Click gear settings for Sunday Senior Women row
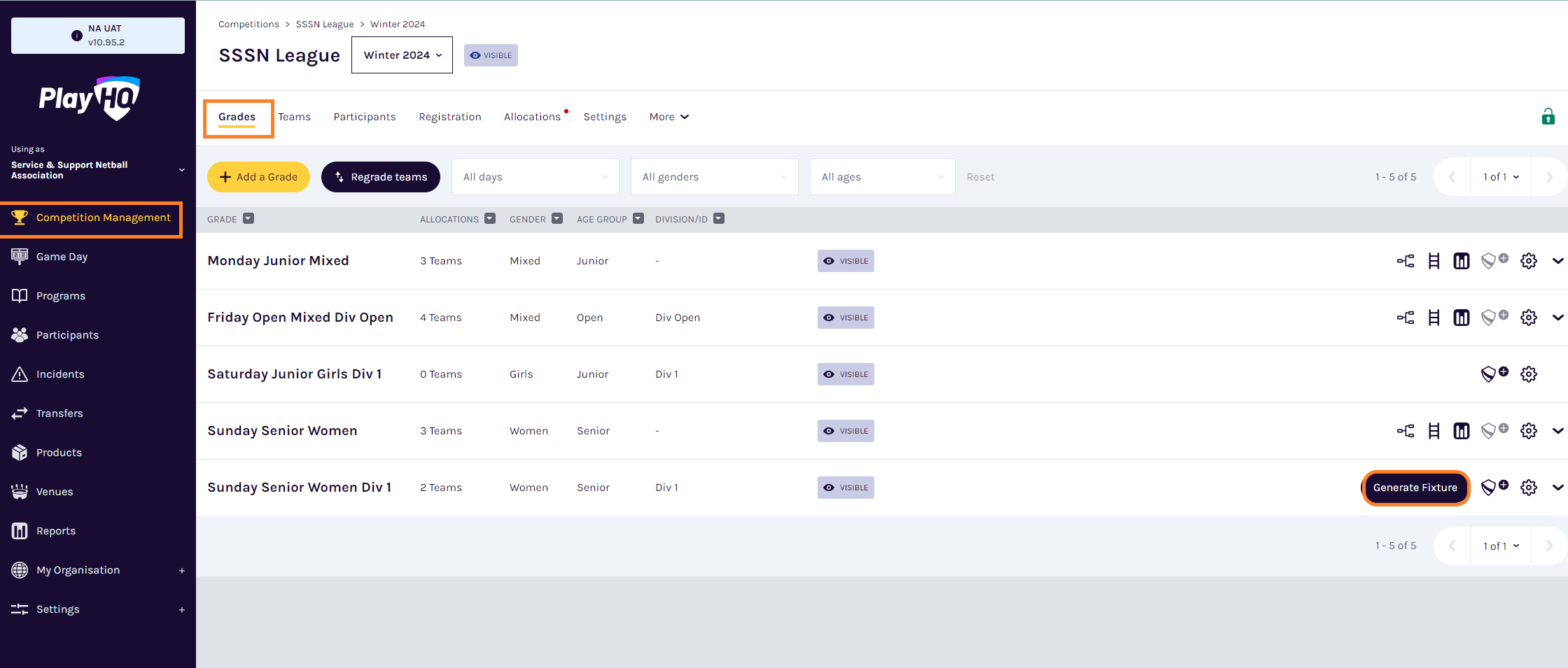Image resolution: width=1568 pixels, height=668 pixels. [x=1529, y=431]
